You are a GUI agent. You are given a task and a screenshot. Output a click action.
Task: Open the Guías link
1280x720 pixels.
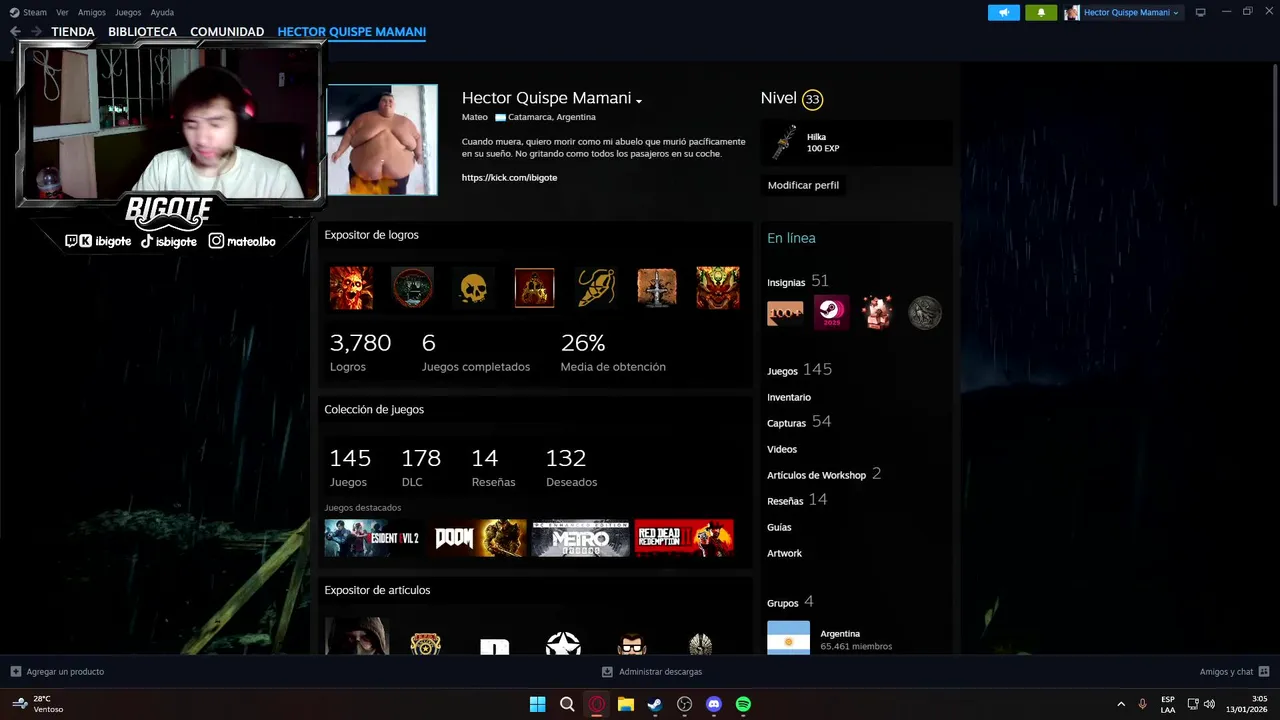[x=779, y=527]
